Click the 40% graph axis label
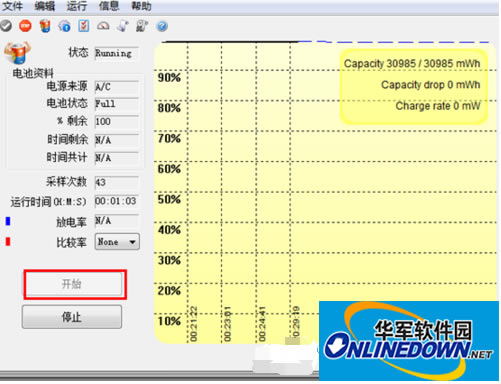501x384 pixels. [x=169, y=230]
